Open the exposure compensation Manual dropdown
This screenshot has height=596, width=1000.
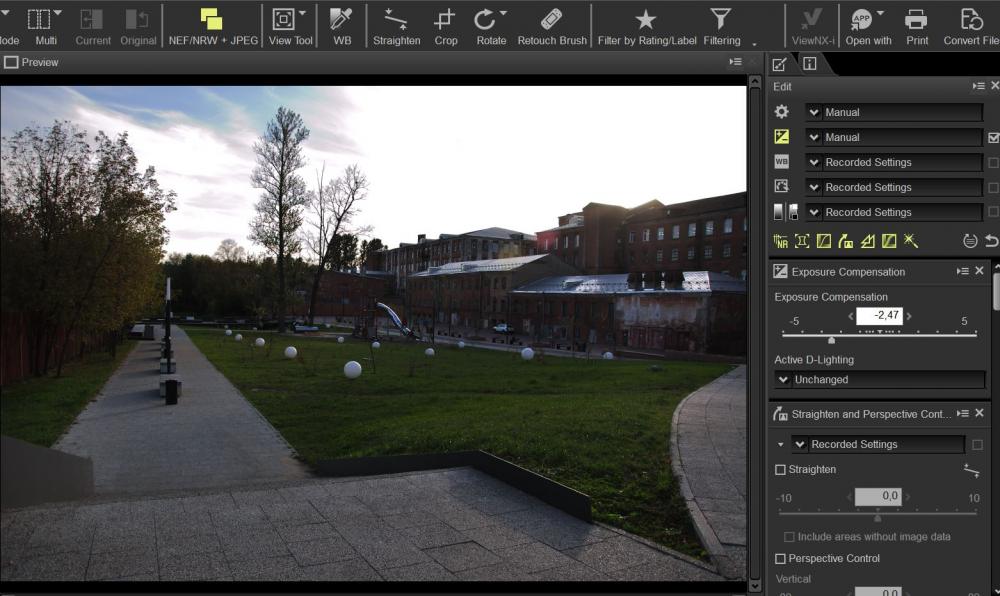893,137
